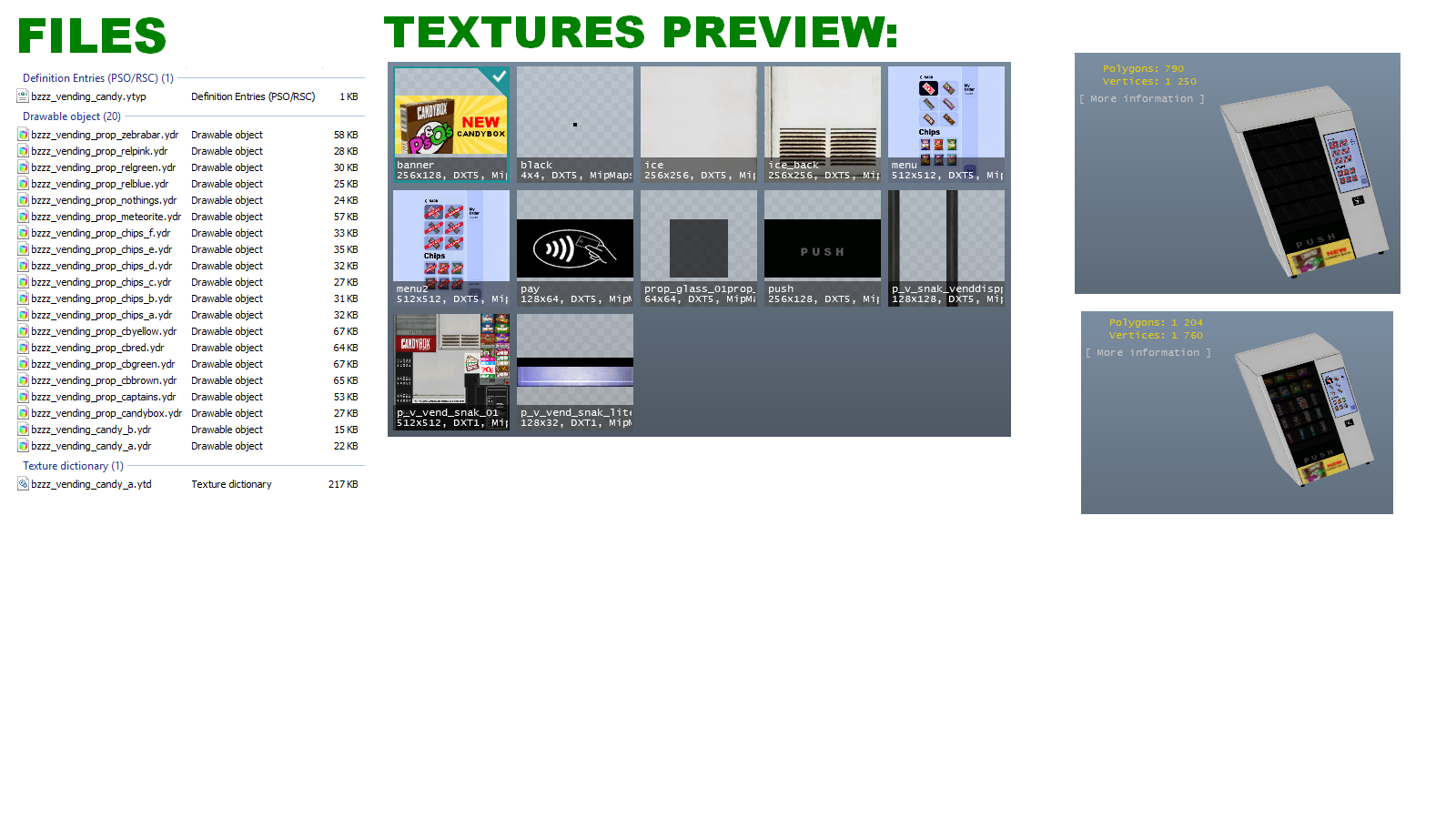1456x819 pixels.
Task: Toggle the checkmark on banner texture
Action: (x=499, y=77)
